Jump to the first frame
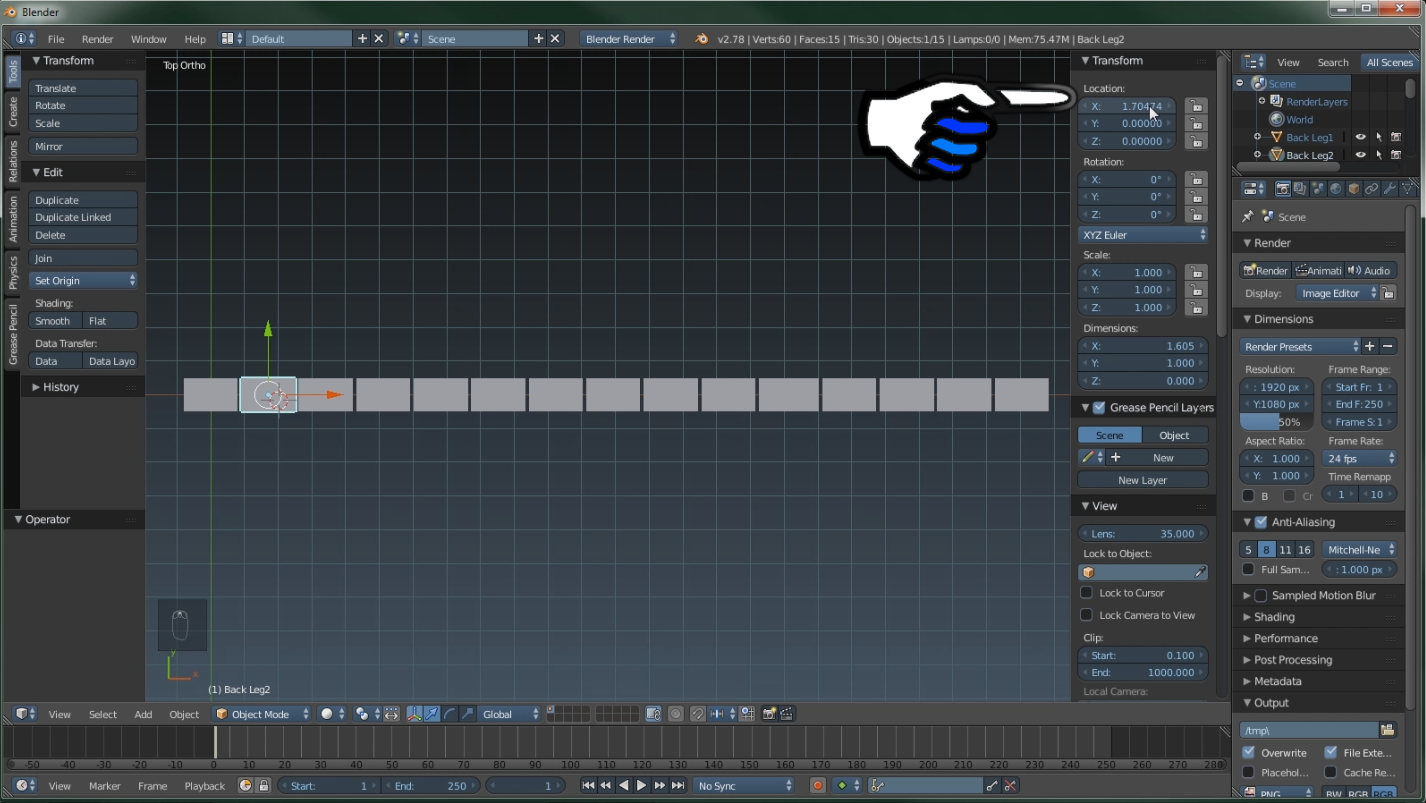This screenshot has height=803, width=1426. [x=588, y=786]
